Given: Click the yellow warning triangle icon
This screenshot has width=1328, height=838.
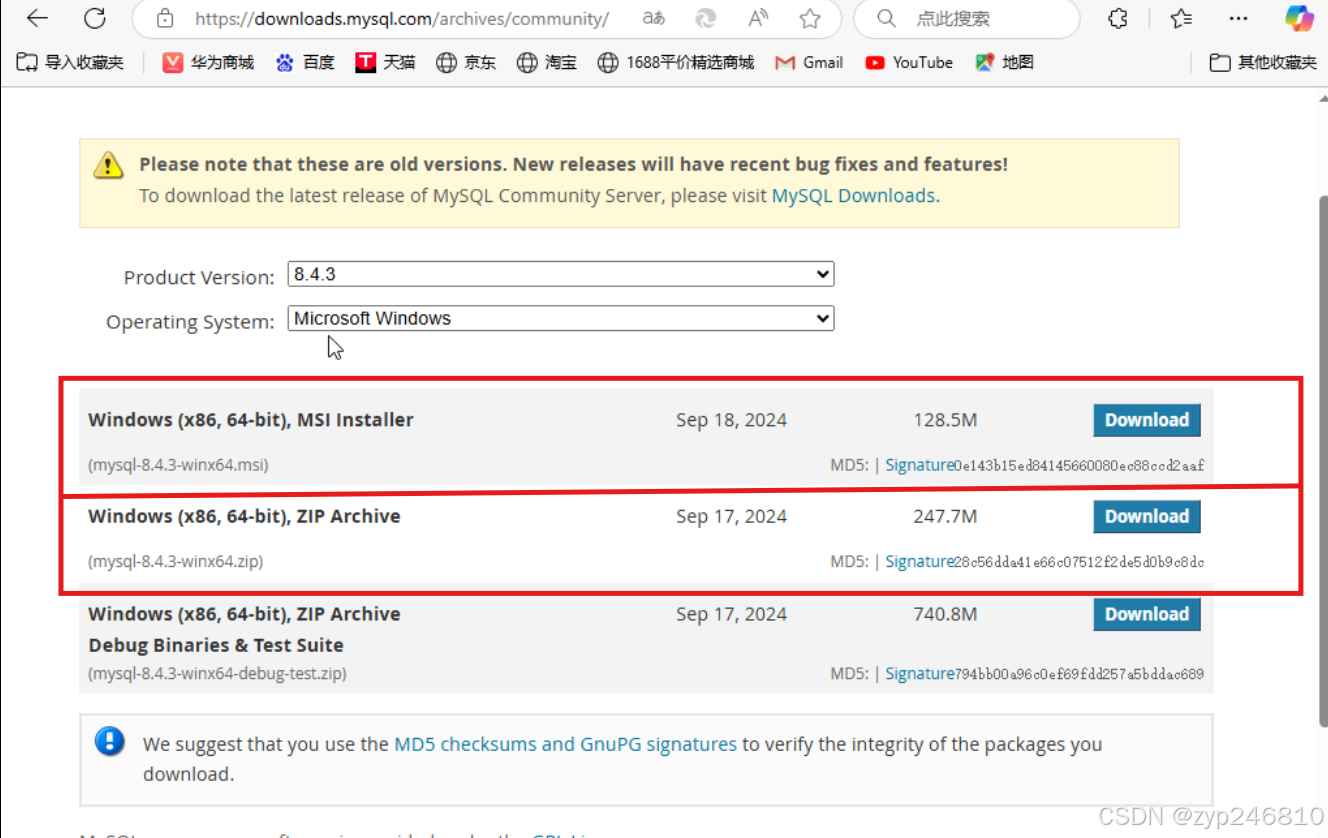Looking at the screenshot, I should (108, 165).
